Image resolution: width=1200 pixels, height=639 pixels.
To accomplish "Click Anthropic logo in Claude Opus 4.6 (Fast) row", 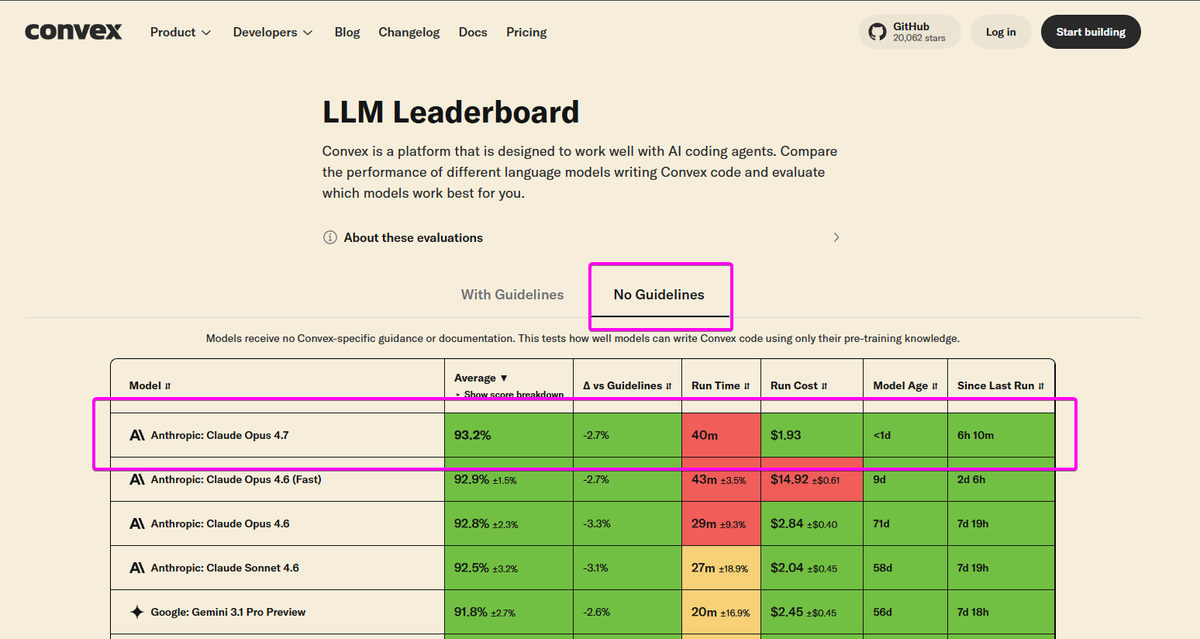I will click(x=137, y=480).
